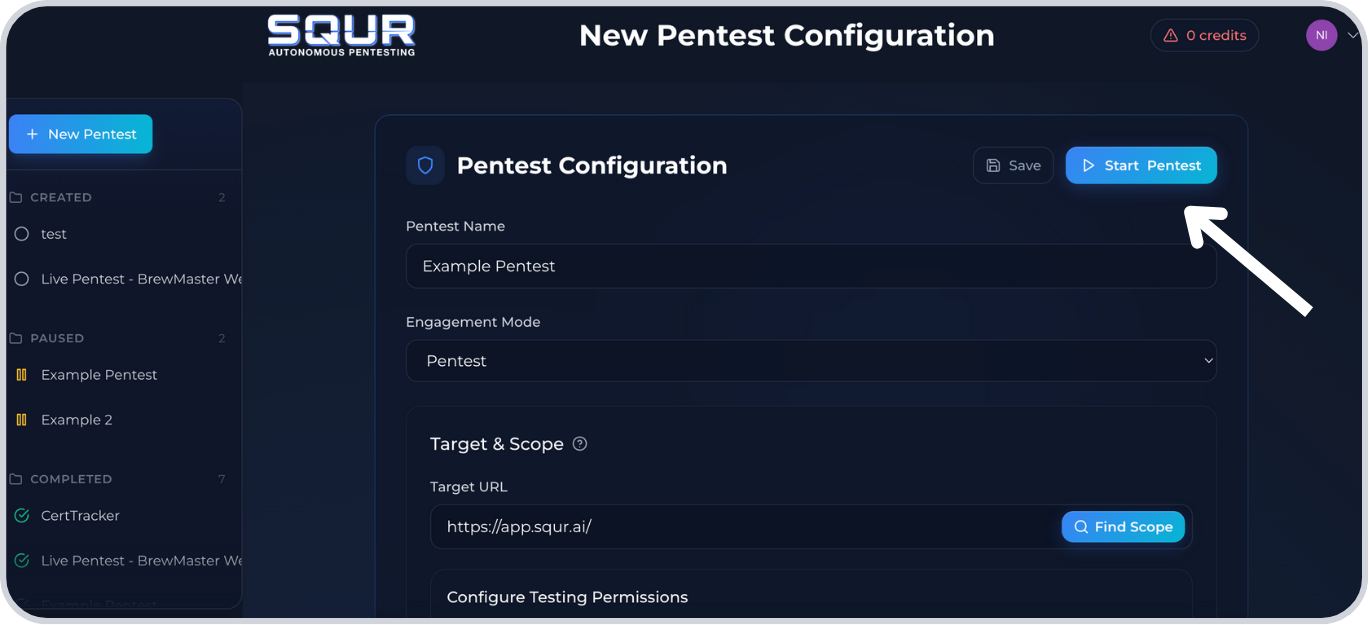Click the Pentest Name input field
Image resolution: width=1369 pixels, height=625 pixels.
coord(811,265)
